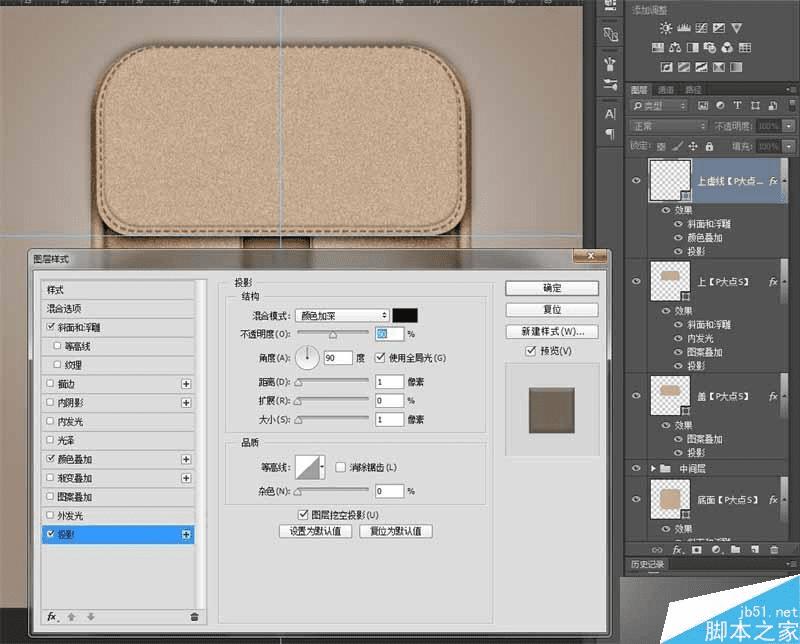Click the fx icon at Layer Style dialog bottom
Viewport: 800px width, 644px height.
coord(51,616)
